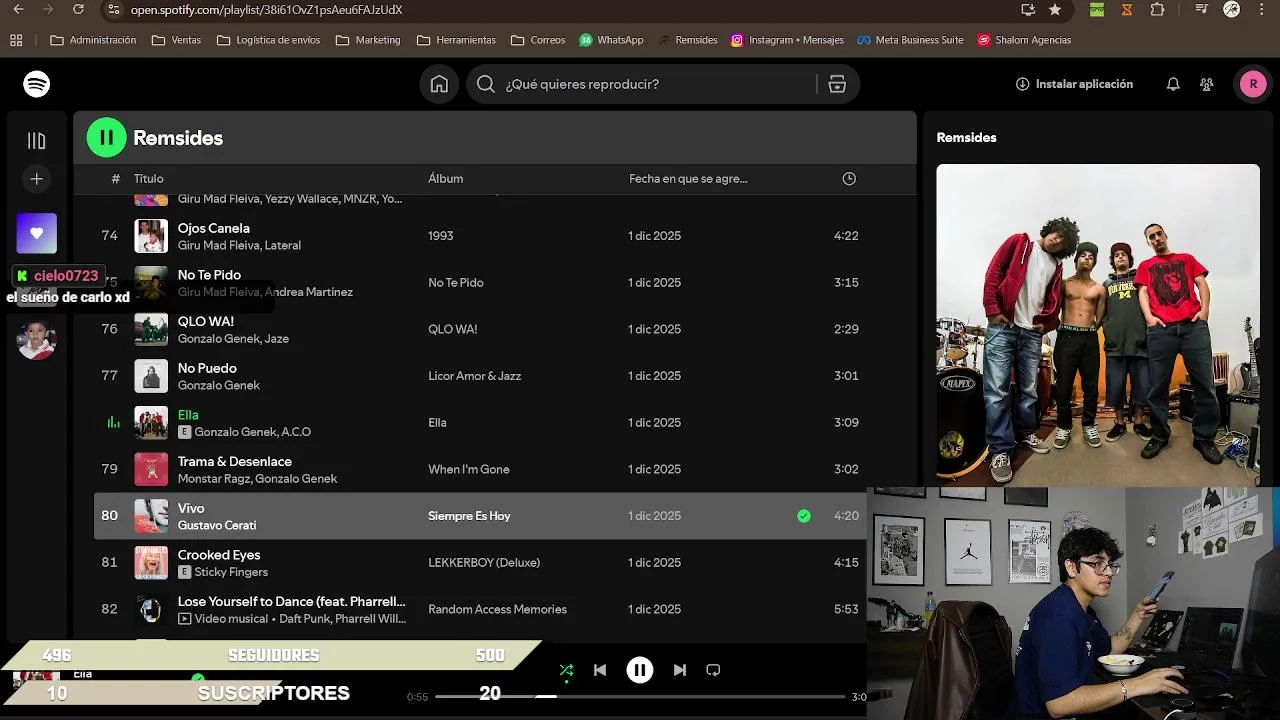1280x720 pixels.
Task: Click QLO WA! track title
Action: [x=206, y=322]
